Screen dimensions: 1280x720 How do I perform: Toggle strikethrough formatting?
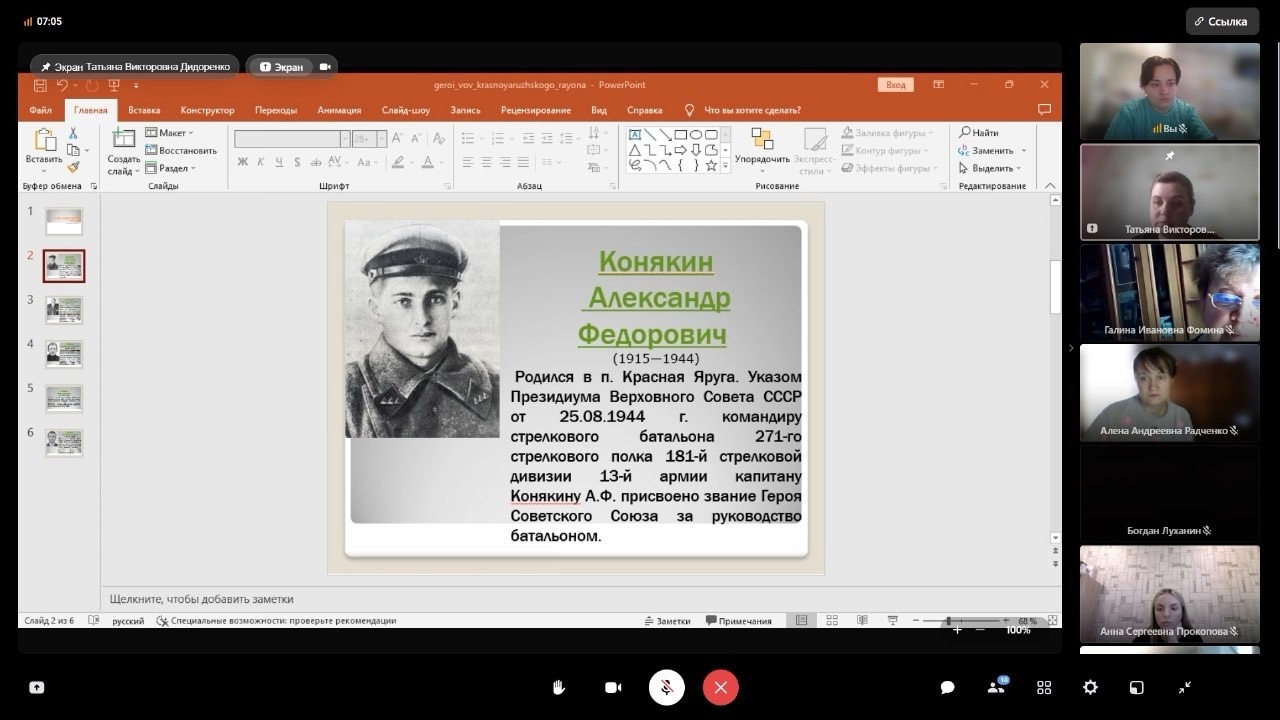(314, 162)
